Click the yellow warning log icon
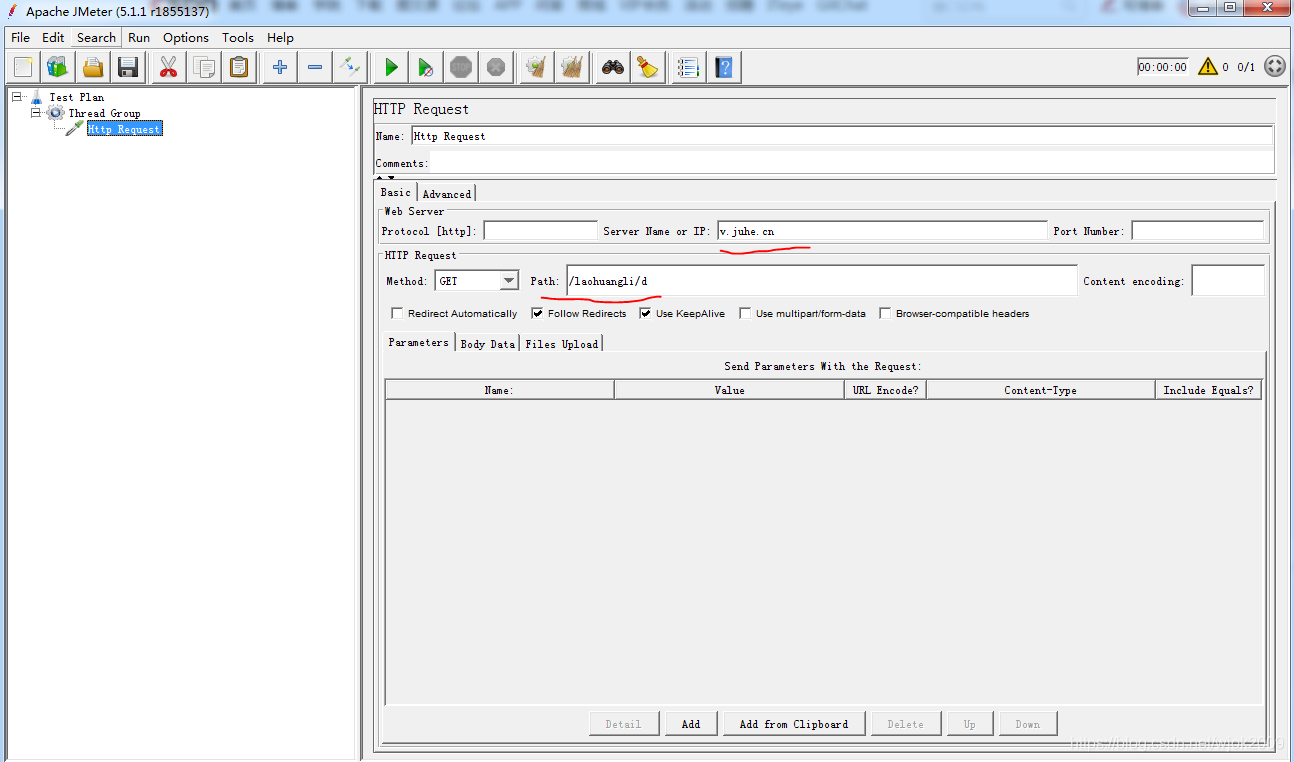This screenshot has width=1294, height=762. coord(1207,67)
